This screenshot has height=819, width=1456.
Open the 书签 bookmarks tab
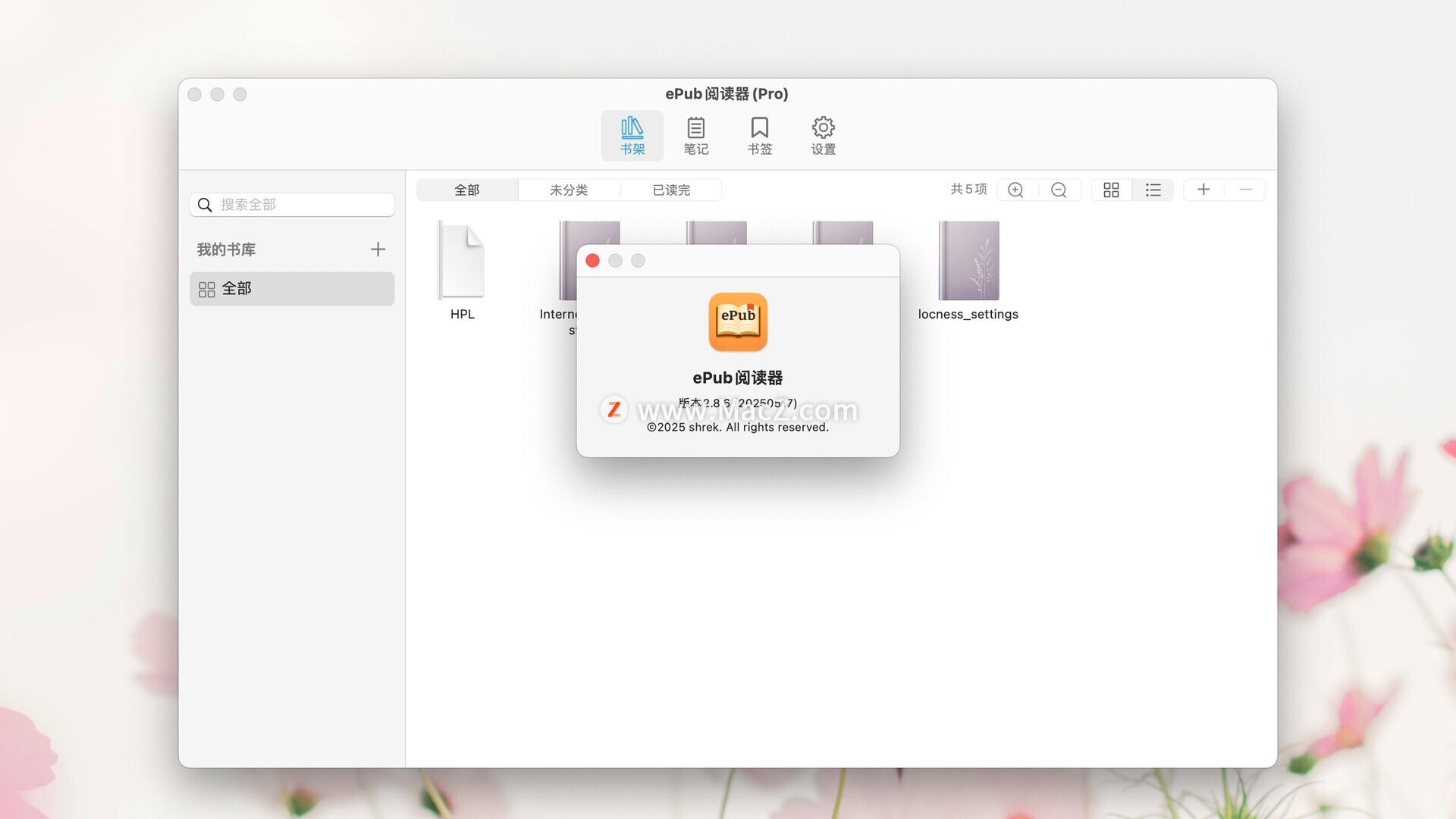click(759, 136)
